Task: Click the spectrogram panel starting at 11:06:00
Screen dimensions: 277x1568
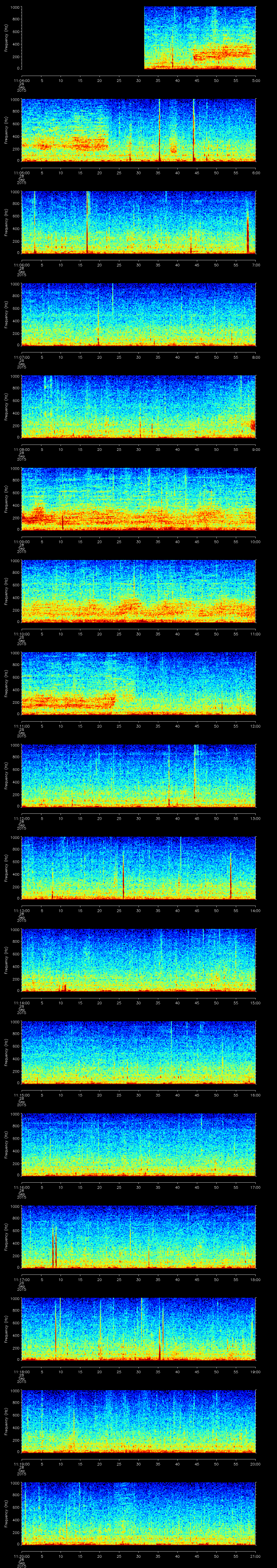Action: click(x=139, y=222)
